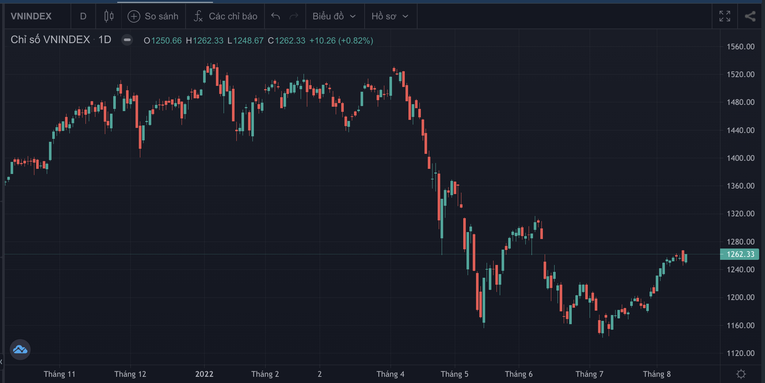Click the Tháng 2 time axis label
This screenshot has height=383, width=765.
(x=265, y=374)
